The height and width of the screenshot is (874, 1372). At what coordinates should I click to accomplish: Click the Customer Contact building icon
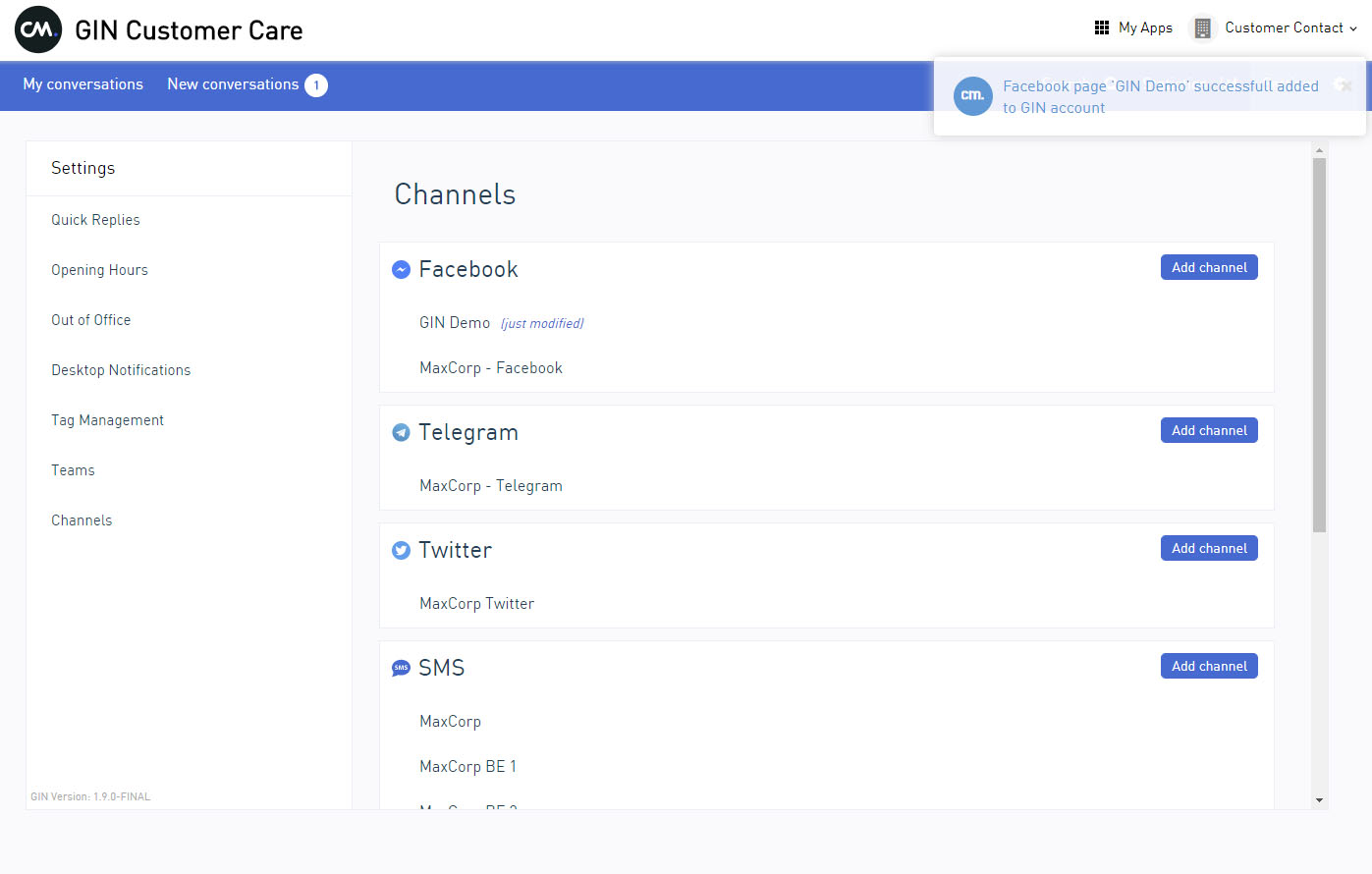pyautogui.click(x=1202, y=28)
